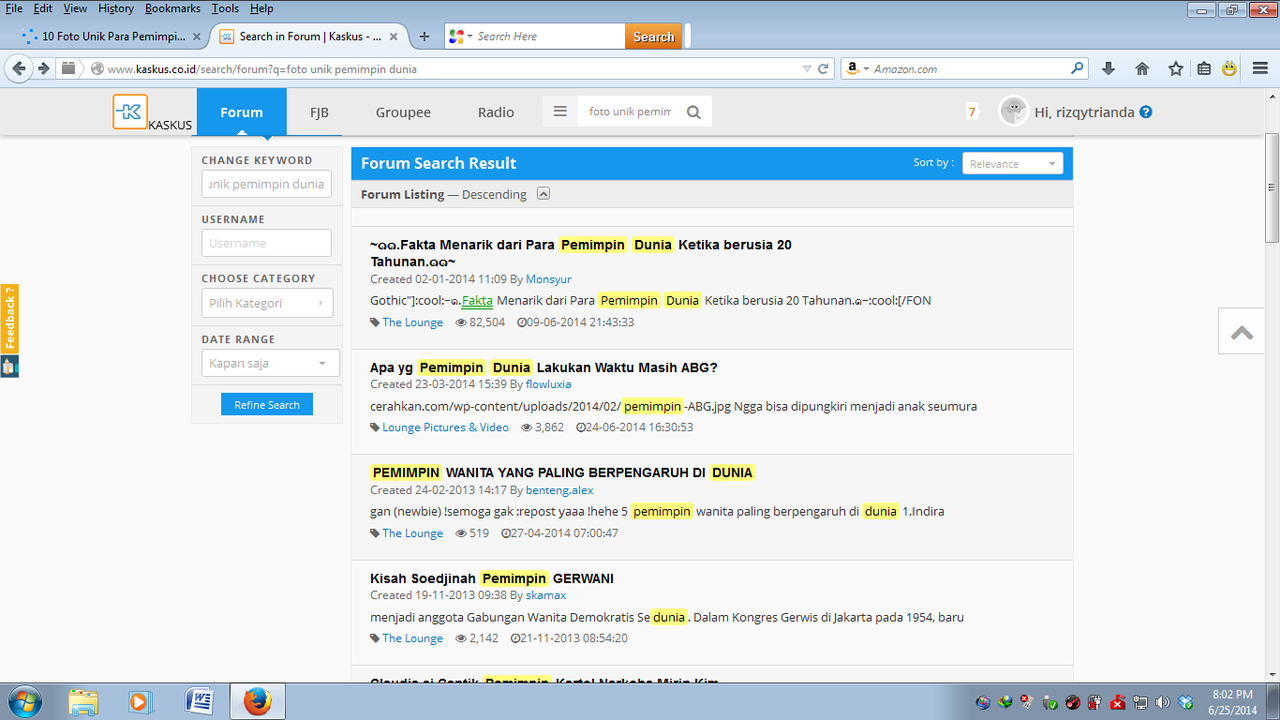Click the volume speaker tray icon
1280x720 pixels.
click(x=1163, y=702)
